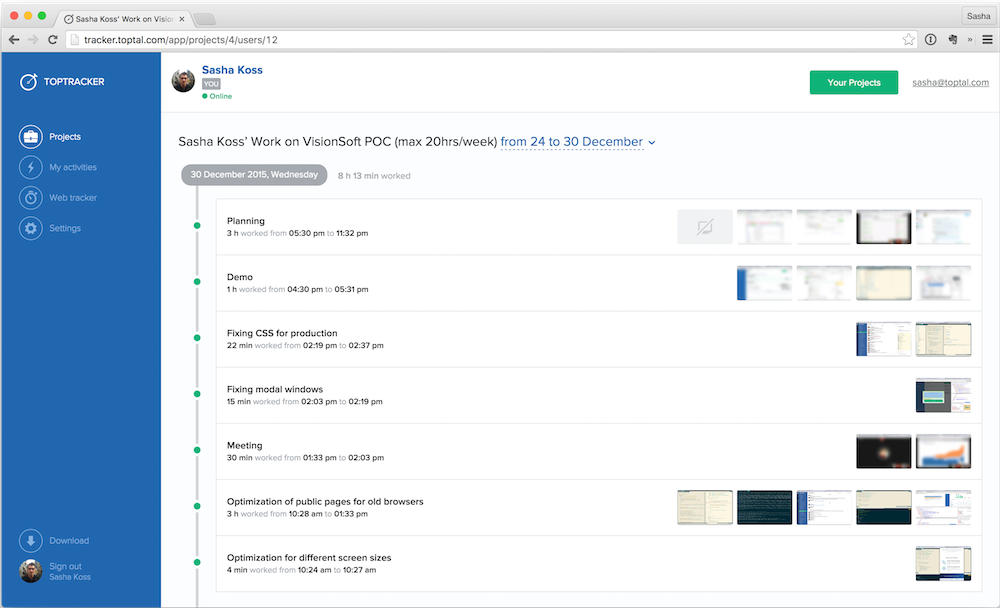
Task: Open last screenshot thumbnail in Demo row
Action: (x=943, y=283)
